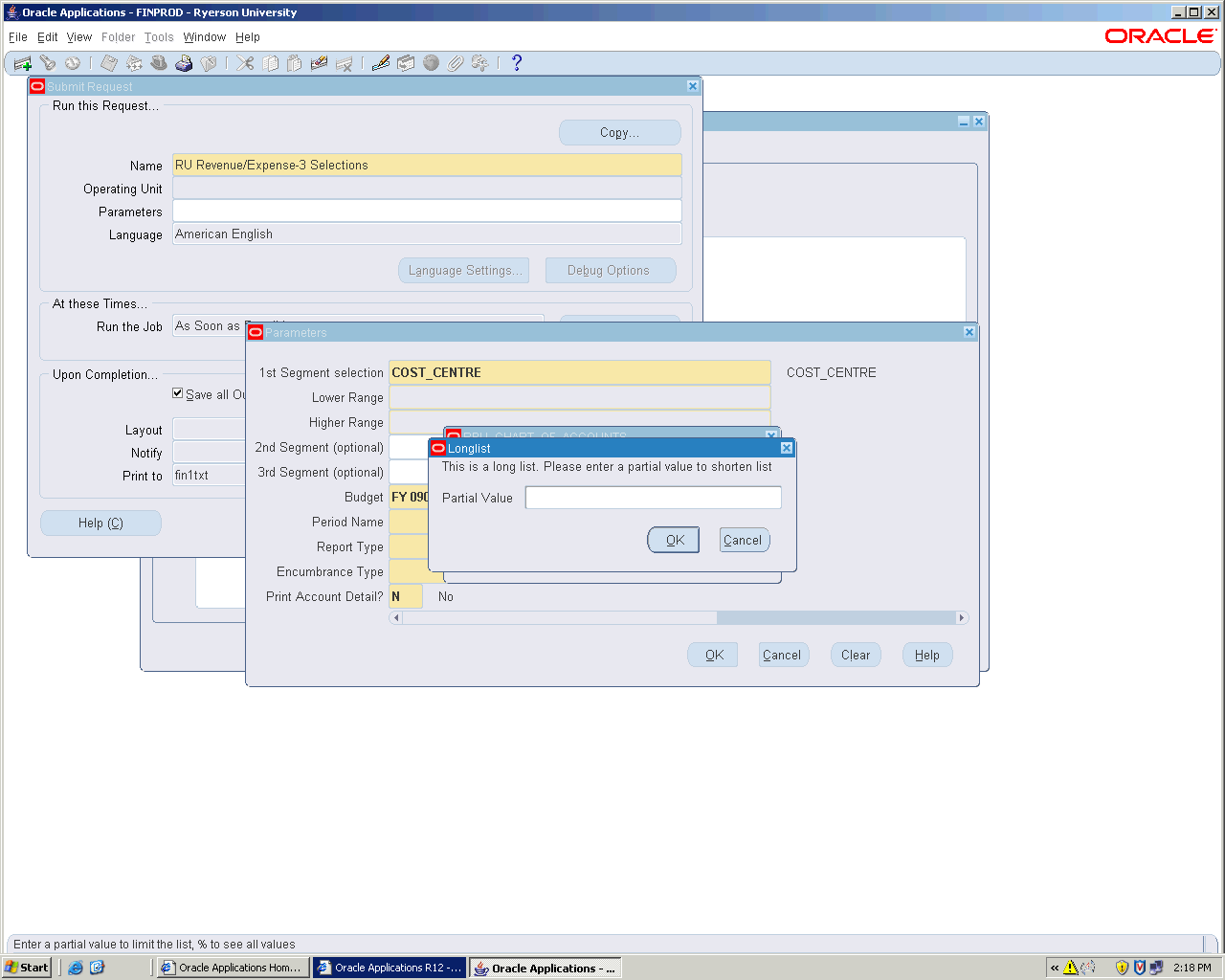Click the Attachments paperclip icon
The image size is (1225, 980).
pyautogui.click(x=456, y=63)
